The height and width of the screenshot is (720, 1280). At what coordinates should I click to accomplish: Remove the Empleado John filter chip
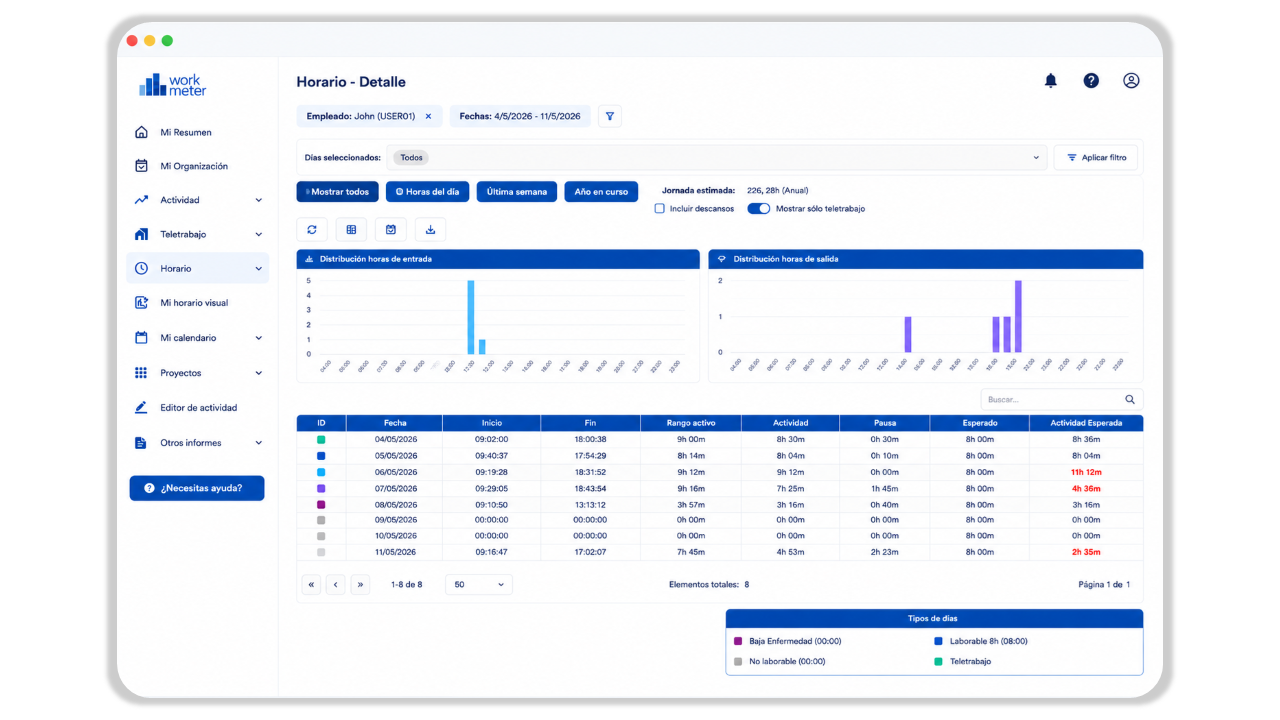(428, 116)
